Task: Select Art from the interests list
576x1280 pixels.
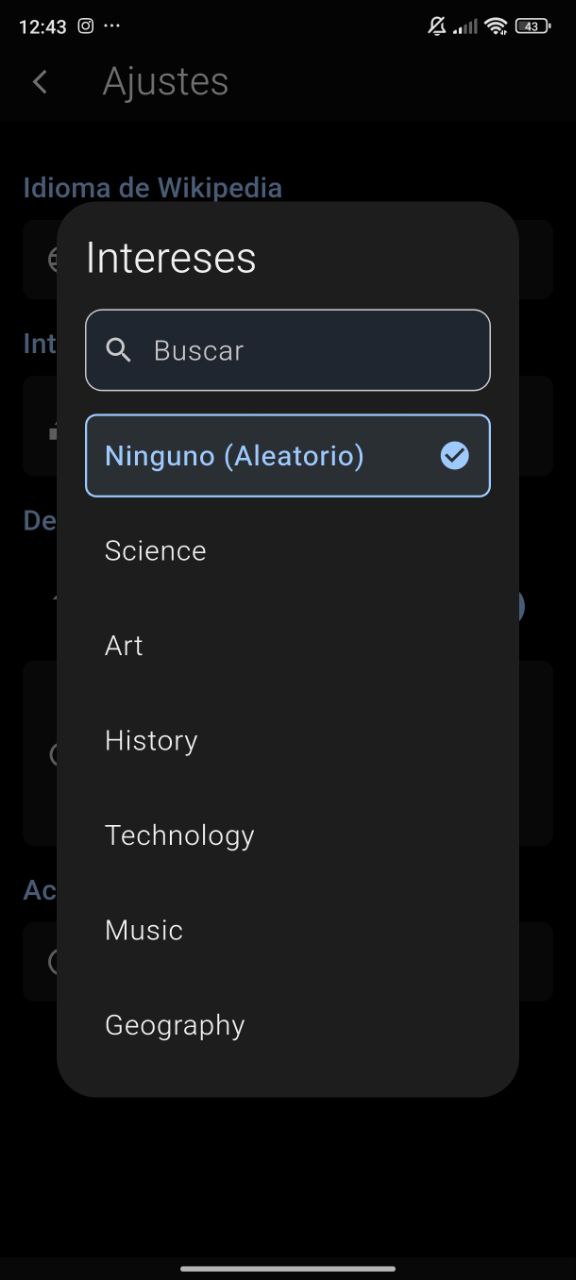Action: (124, 646)
